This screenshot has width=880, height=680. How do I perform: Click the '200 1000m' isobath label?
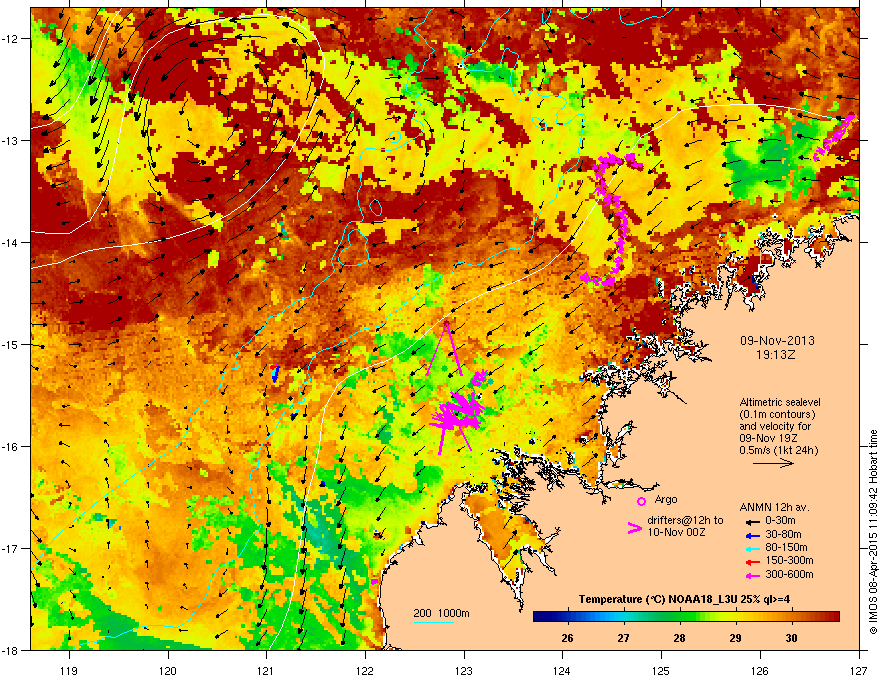tap(441, 613)
